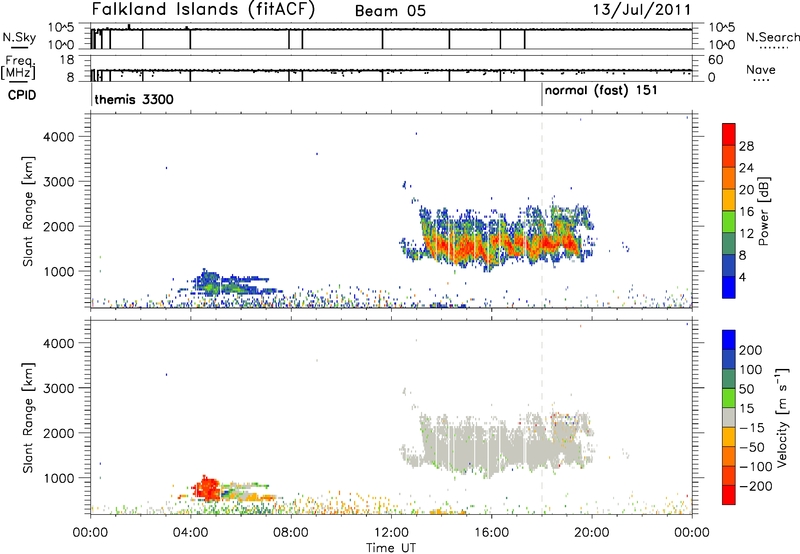Screen dimensions: 800x554
Task: Click the '1000' tick of the velocity panel
Action: coord(59,478)
